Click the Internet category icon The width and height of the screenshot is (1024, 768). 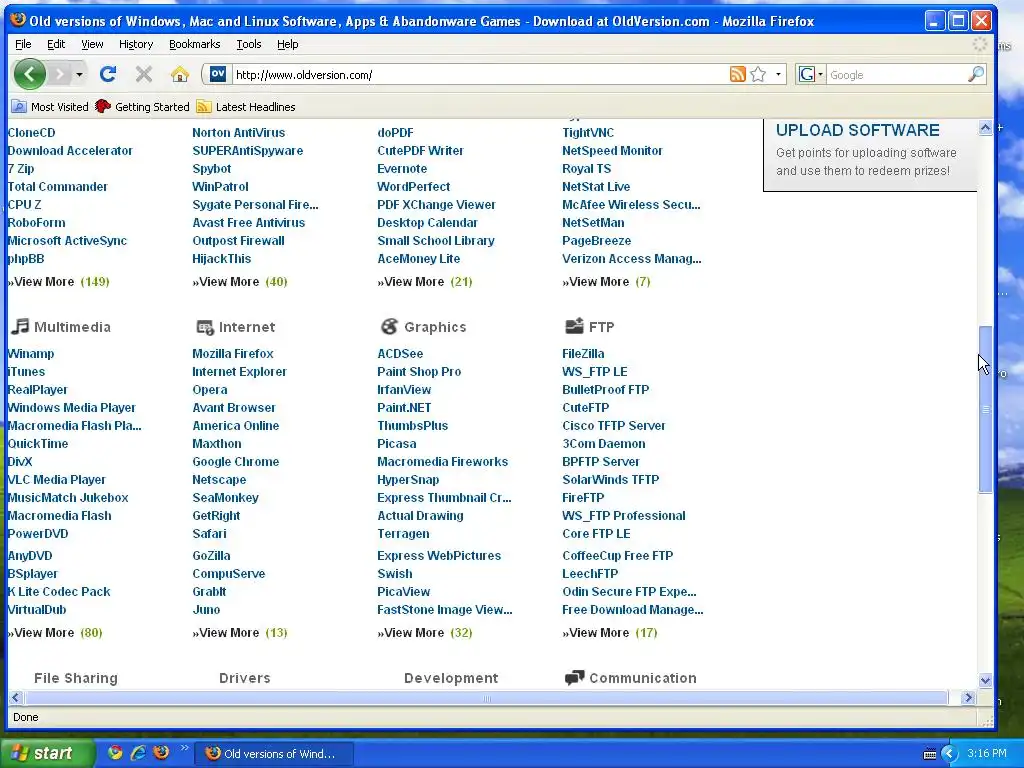(x=204, y=327)
